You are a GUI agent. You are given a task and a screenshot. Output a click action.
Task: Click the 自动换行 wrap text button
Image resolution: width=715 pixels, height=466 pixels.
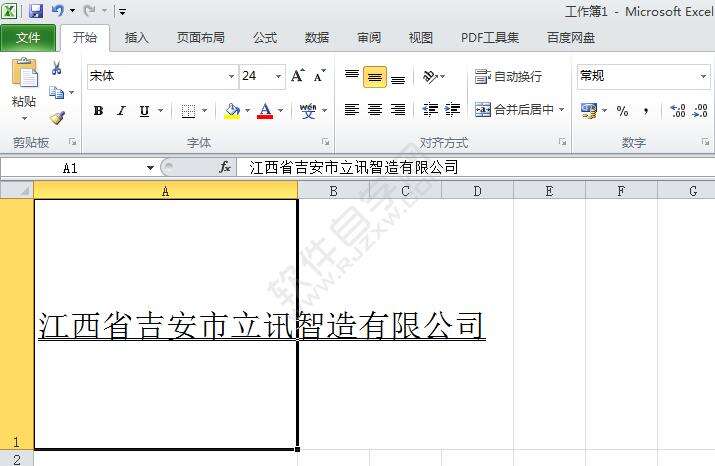(508, 77)
